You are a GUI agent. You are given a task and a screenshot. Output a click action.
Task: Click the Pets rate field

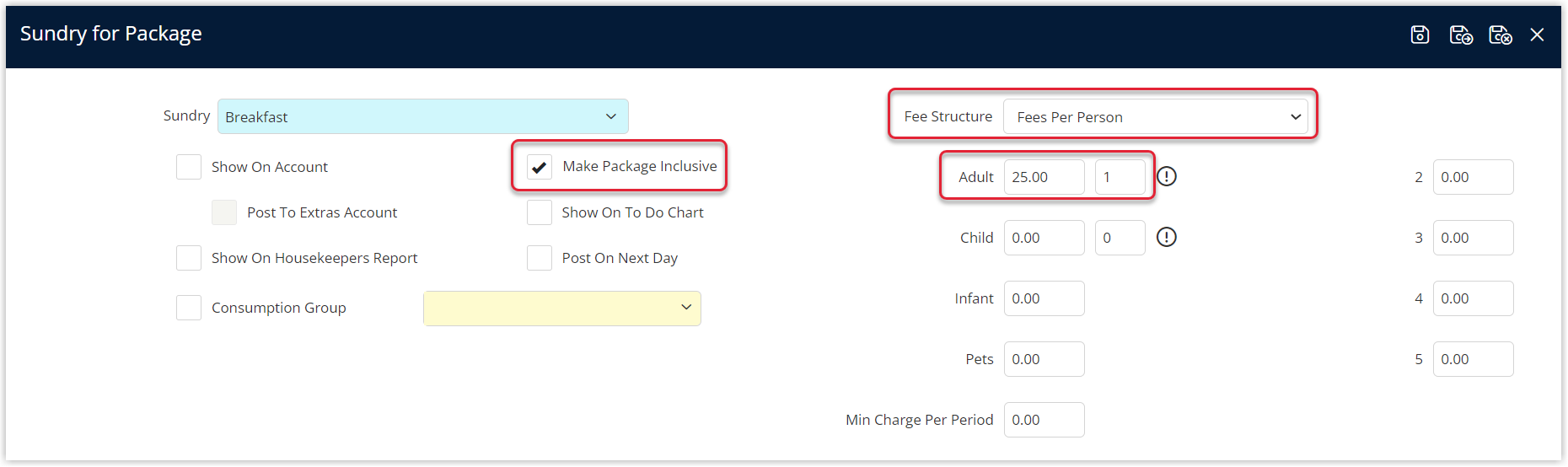click(1044, 359)
